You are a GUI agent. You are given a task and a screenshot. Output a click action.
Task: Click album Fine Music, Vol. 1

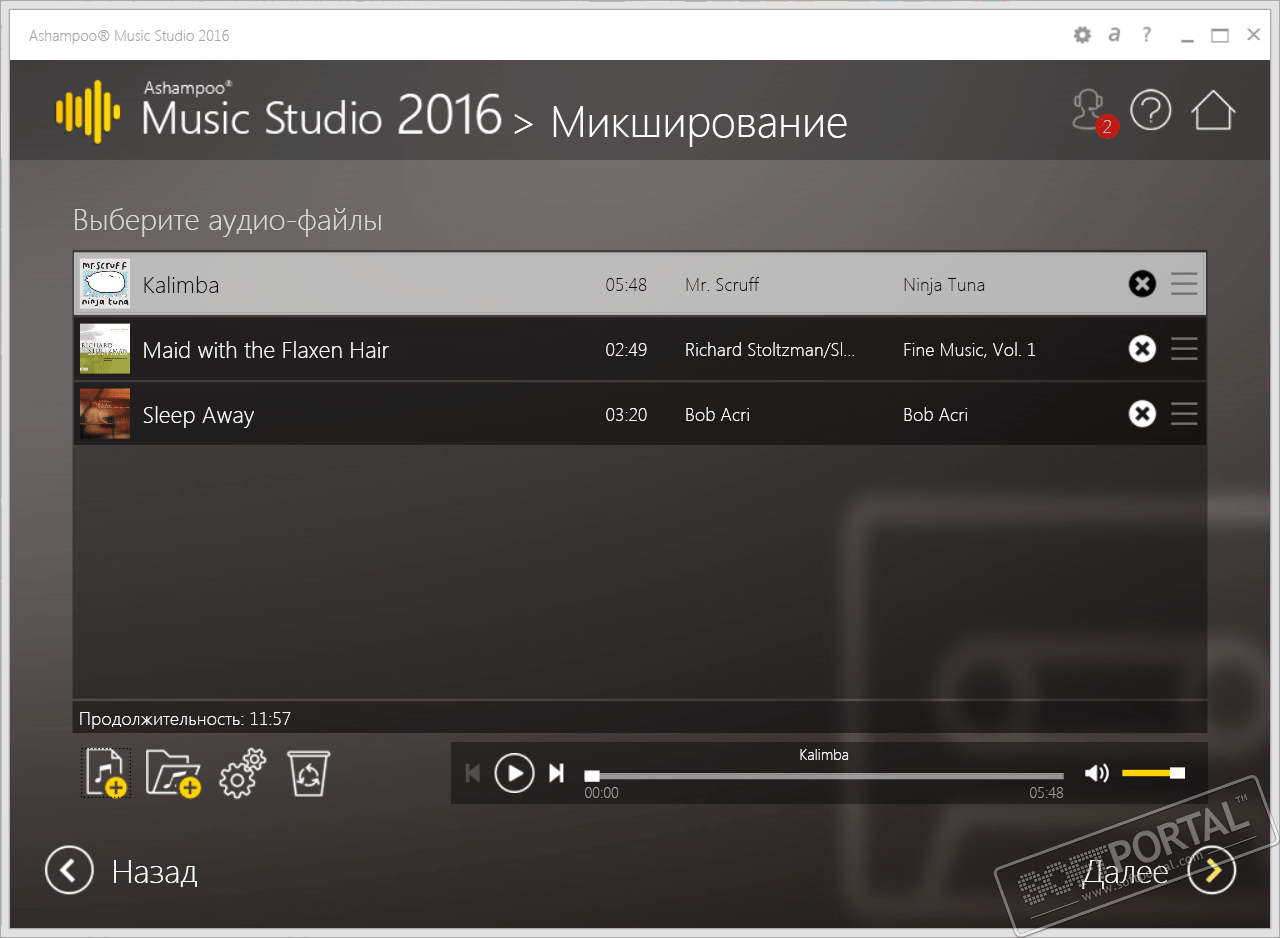coord(969,350)
